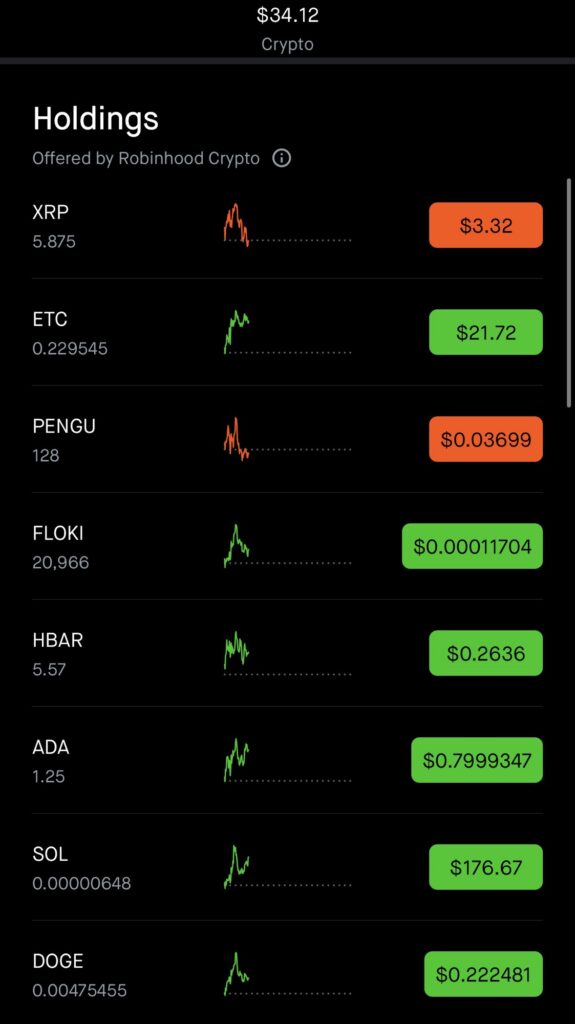Toggle the XRP $3.32 price pill
575x1024 pixels.
pos(485,225)
